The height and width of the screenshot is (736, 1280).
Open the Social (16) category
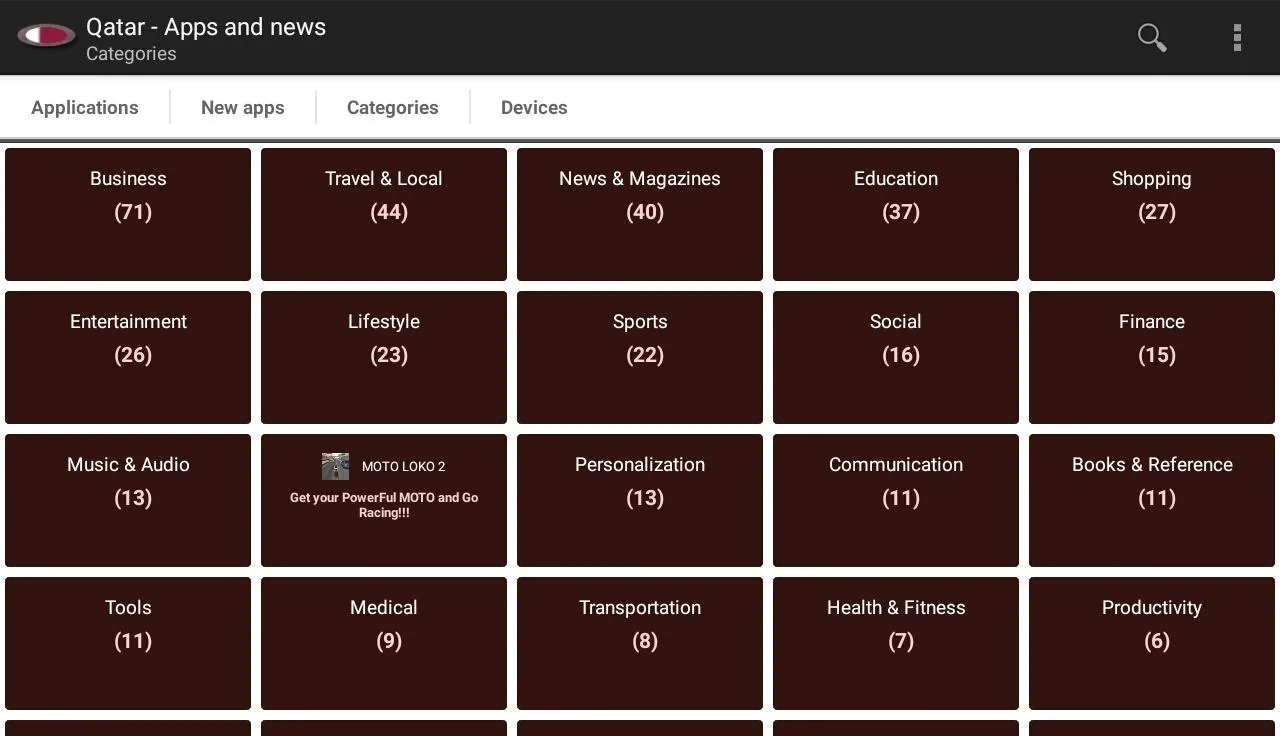click(896, 357)
